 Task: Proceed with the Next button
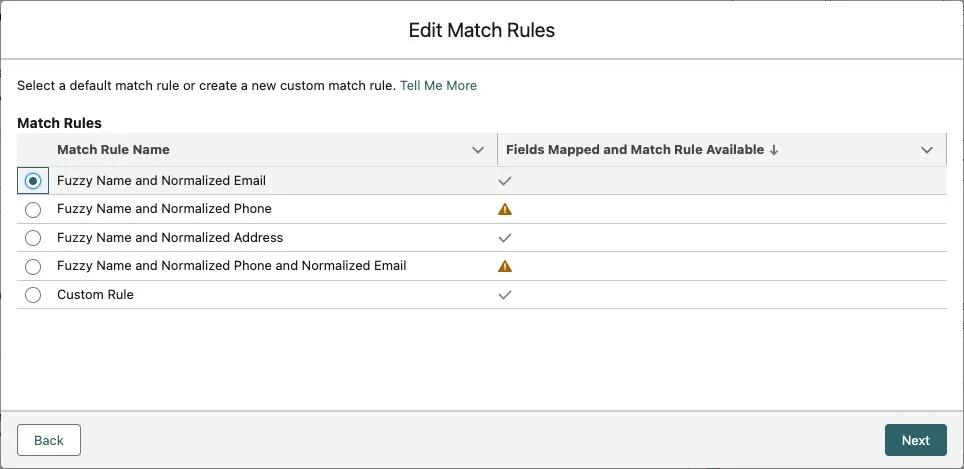915,440
